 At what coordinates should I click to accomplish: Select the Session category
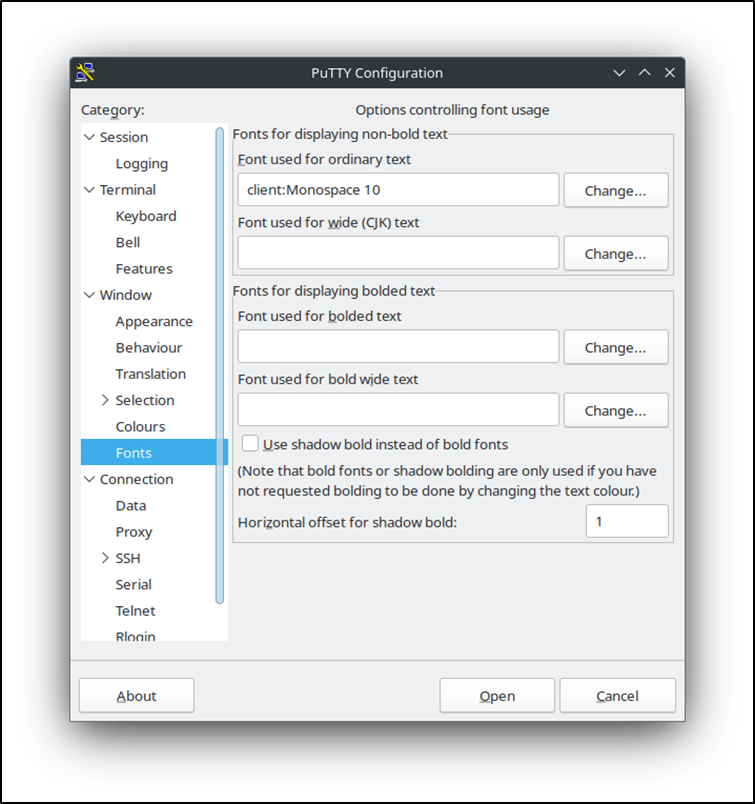[x=124, y=137]
